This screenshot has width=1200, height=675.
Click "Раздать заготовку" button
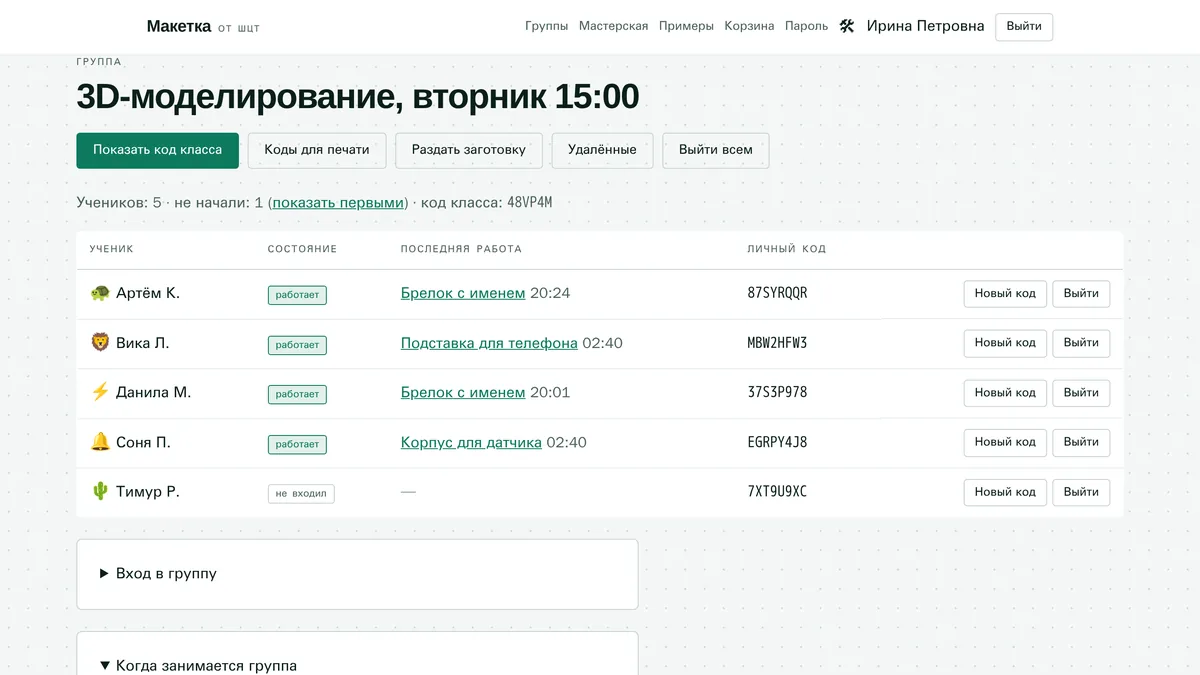click(468, 151)
